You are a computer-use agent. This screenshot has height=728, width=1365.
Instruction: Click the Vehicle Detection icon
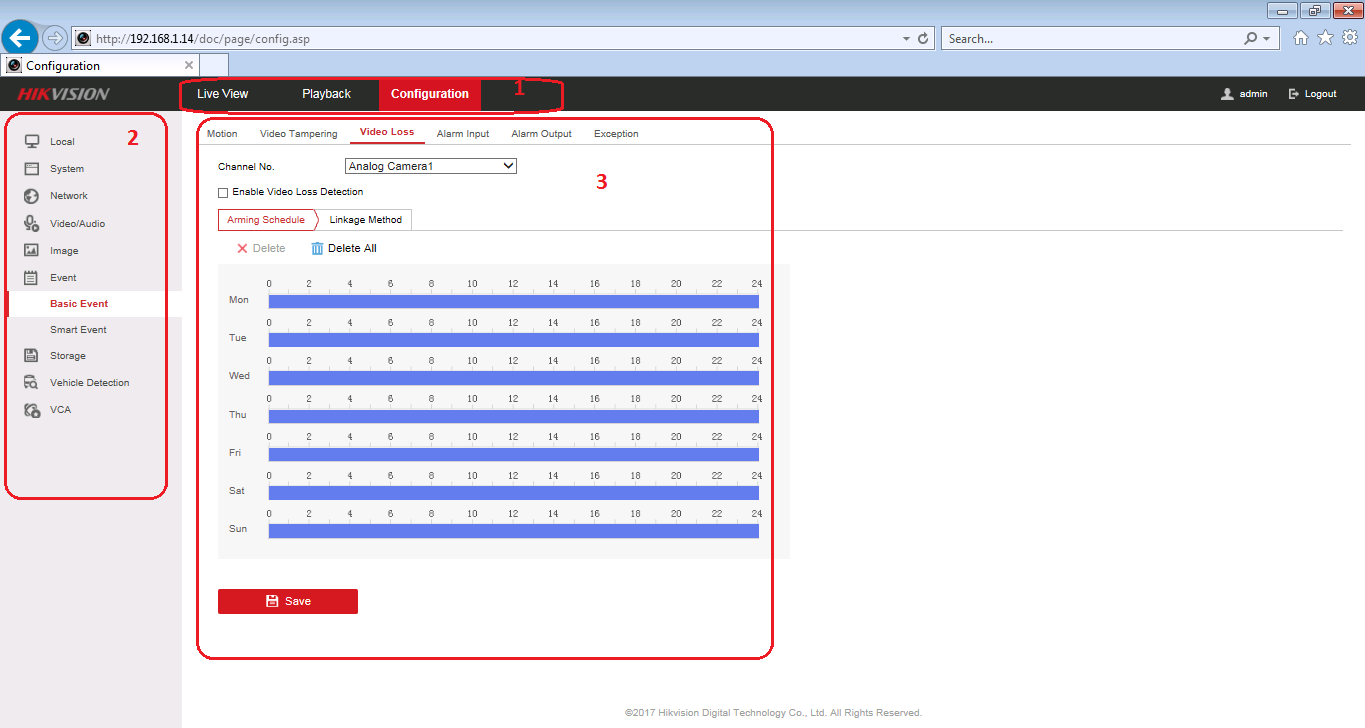(x=31, y=383)
